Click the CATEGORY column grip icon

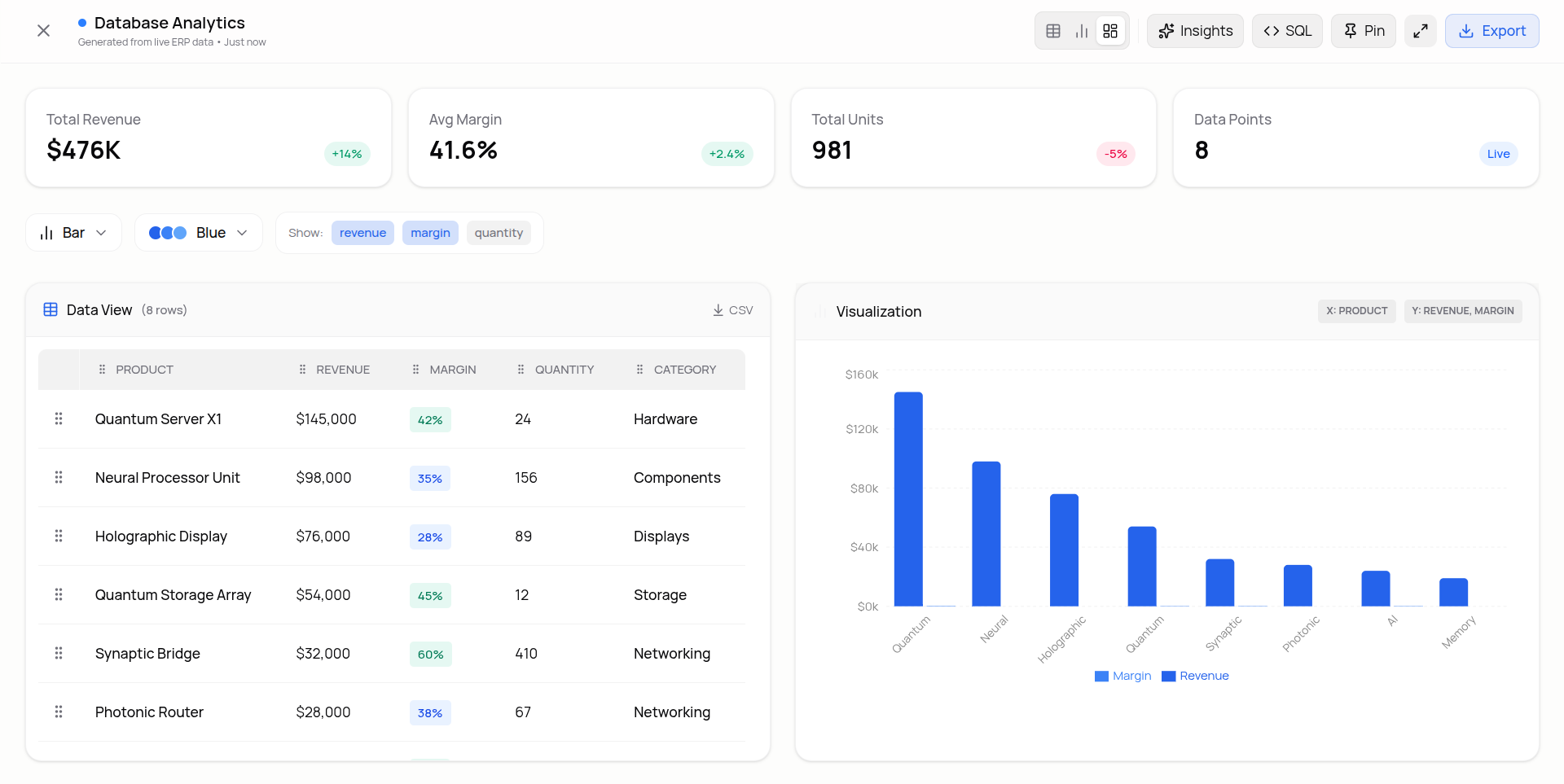point(639,370)
